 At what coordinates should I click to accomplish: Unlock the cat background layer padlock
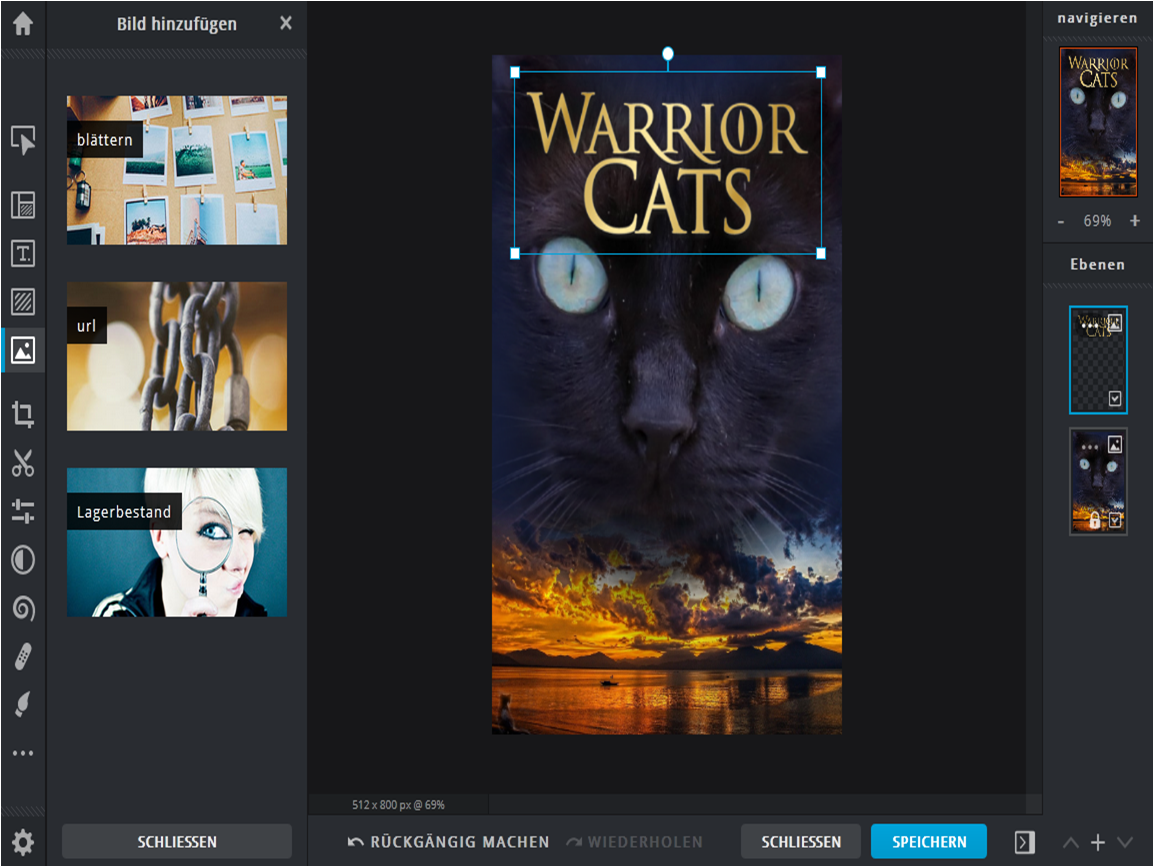point(1094,520)
